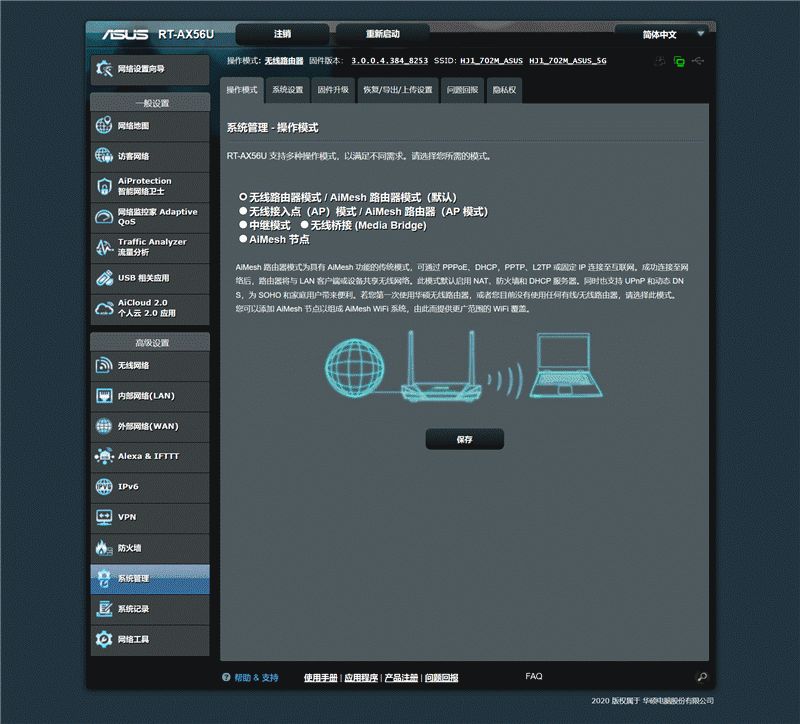
Task: Select the AiMesh 节点 radio button
Action: pyautogui.click(x=243, y=239)
